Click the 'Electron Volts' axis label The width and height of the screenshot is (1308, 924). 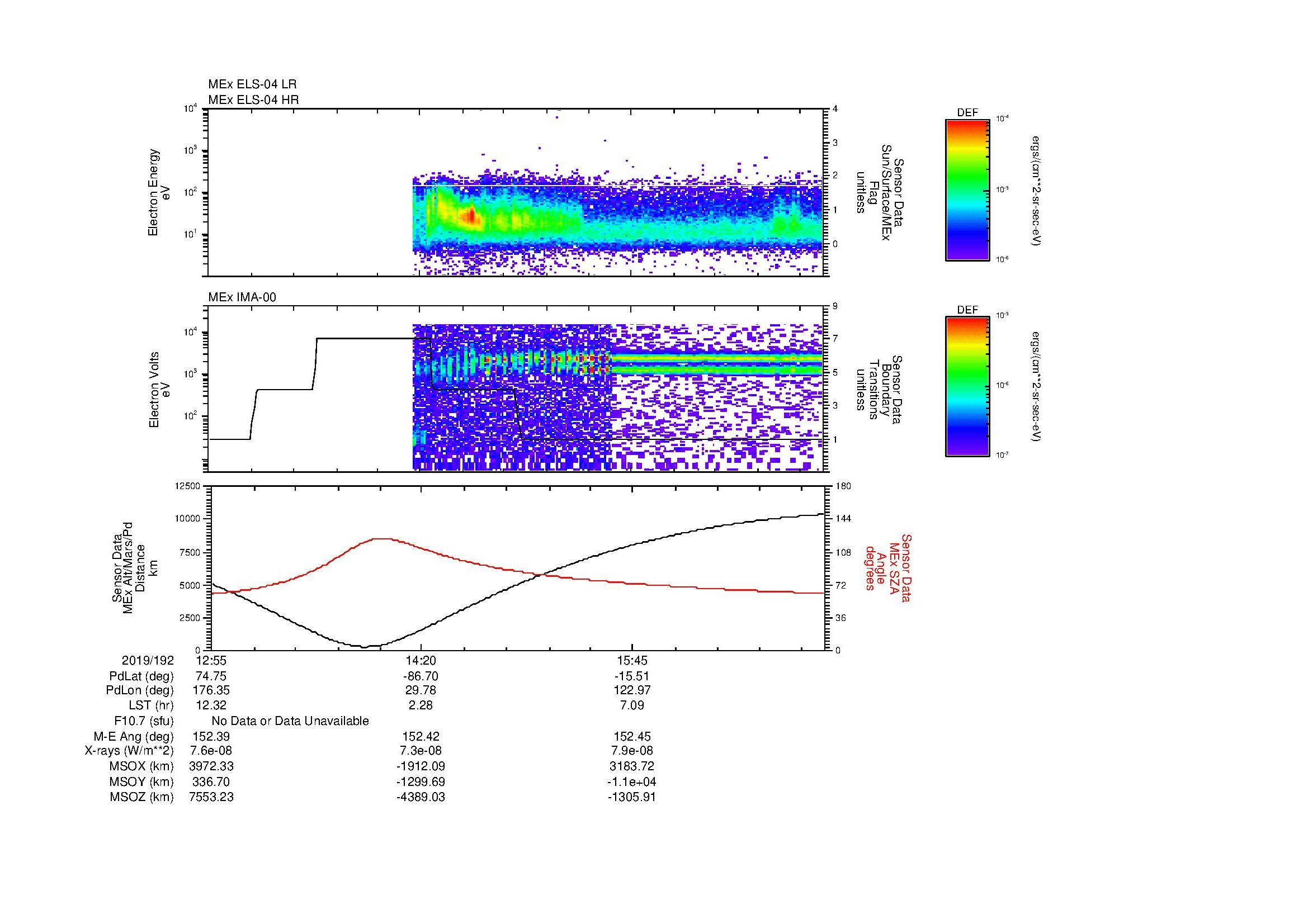coord(153,390)
